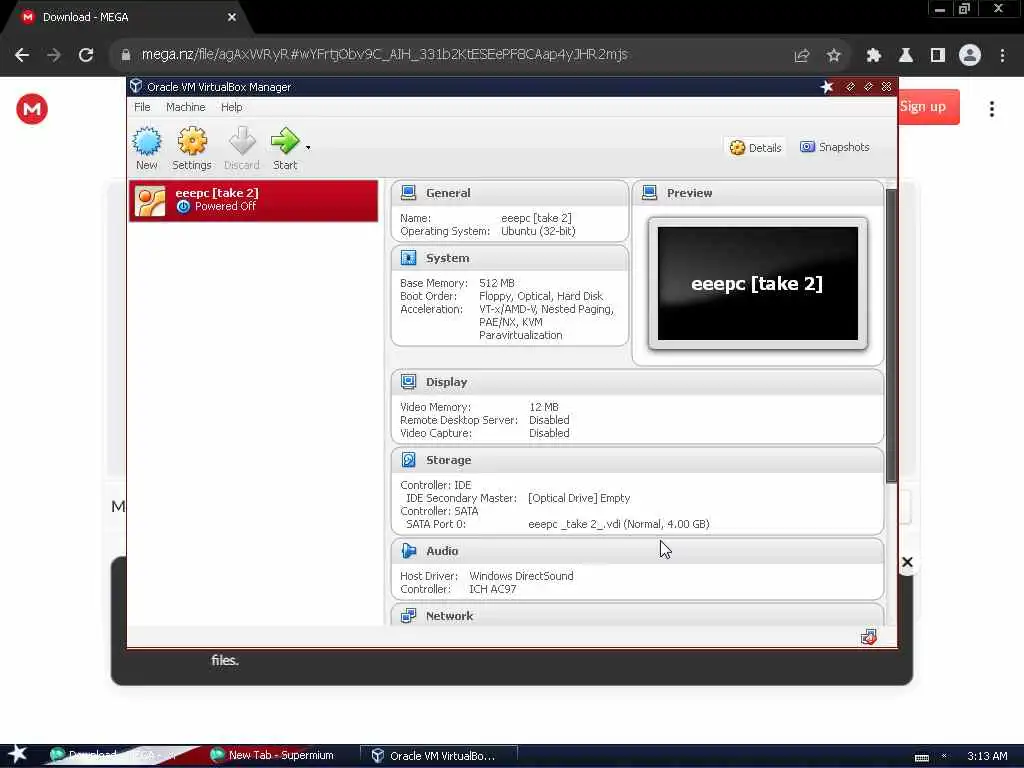Viewport: 1024px width, 768px height.
Task: Click the taskbar start star icon
Action: [18, 754]
